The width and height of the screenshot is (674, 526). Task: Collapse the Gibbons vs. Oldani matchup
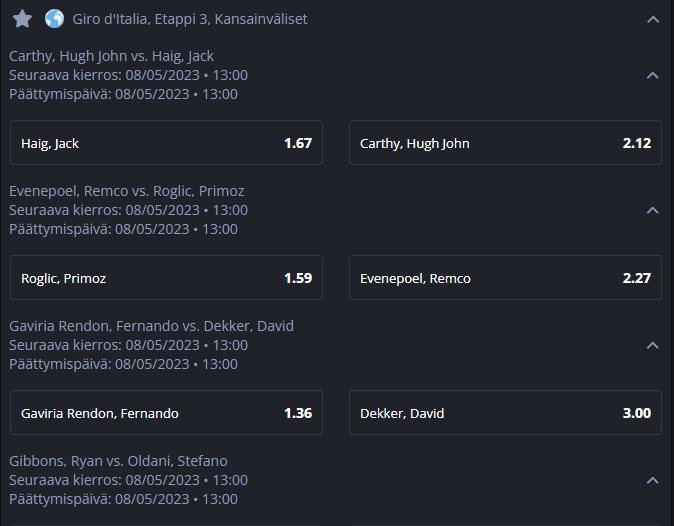tap(653, 480)
